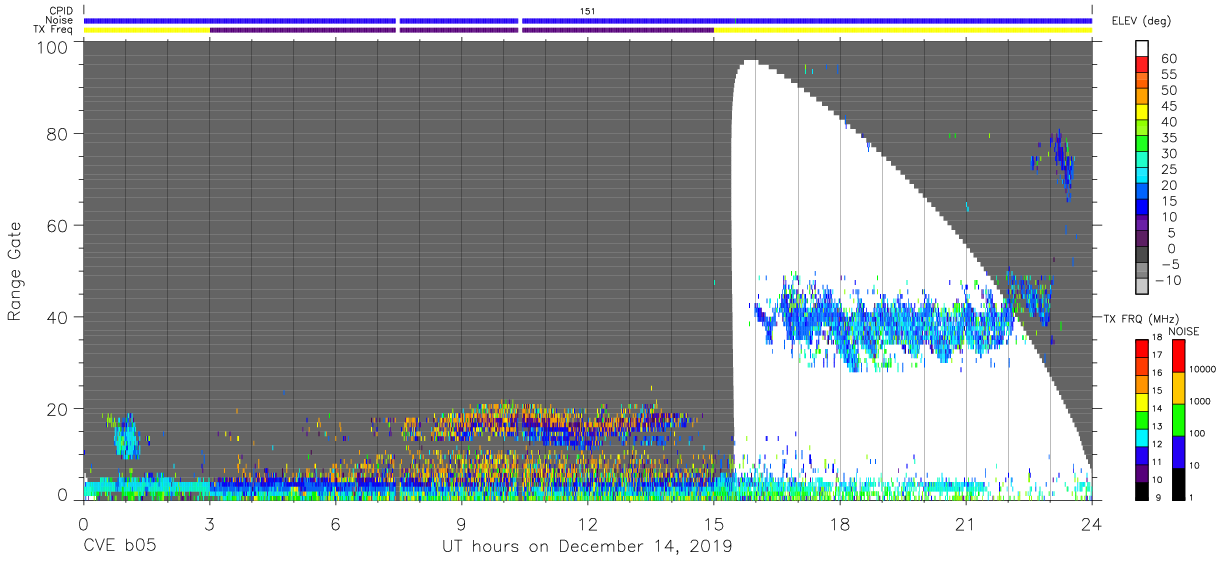This screenshot has width=1228, height=567.
Task: Click the "UT hours on December 14, 2019" axis title
Action: click(587, 547)
